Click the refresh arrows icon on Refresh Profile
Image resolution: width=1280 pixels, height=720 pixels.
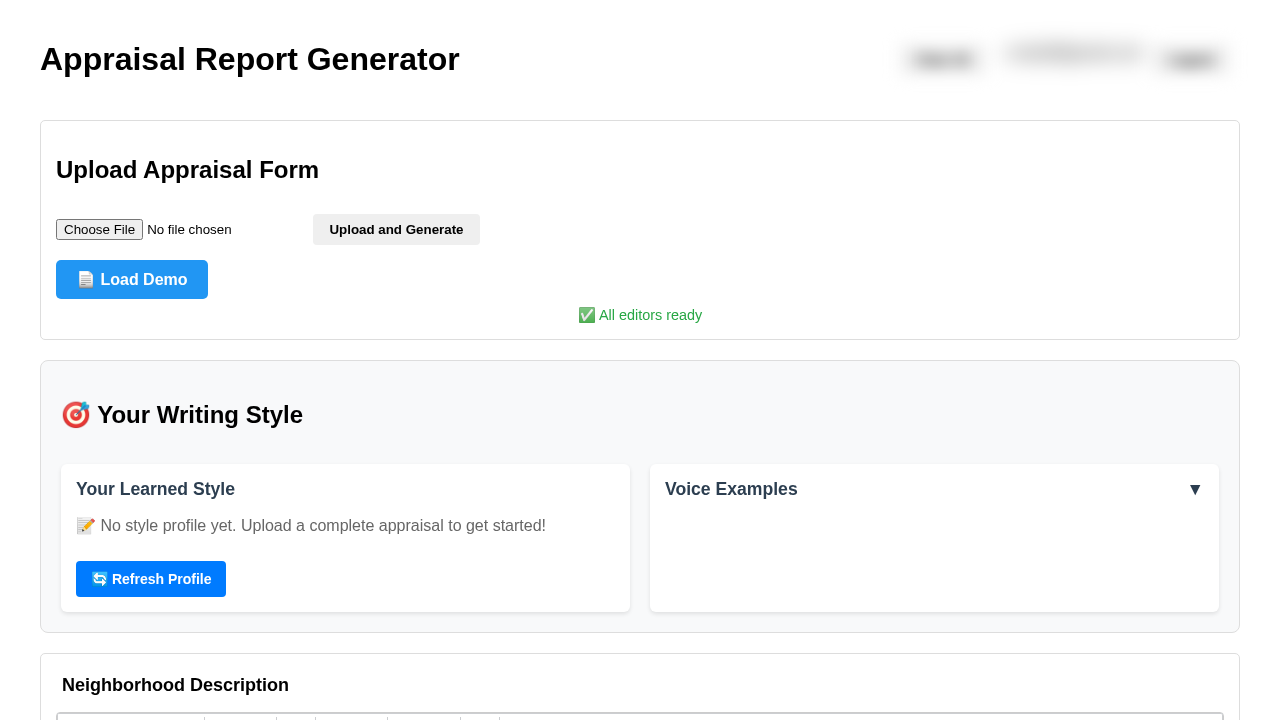99,579
